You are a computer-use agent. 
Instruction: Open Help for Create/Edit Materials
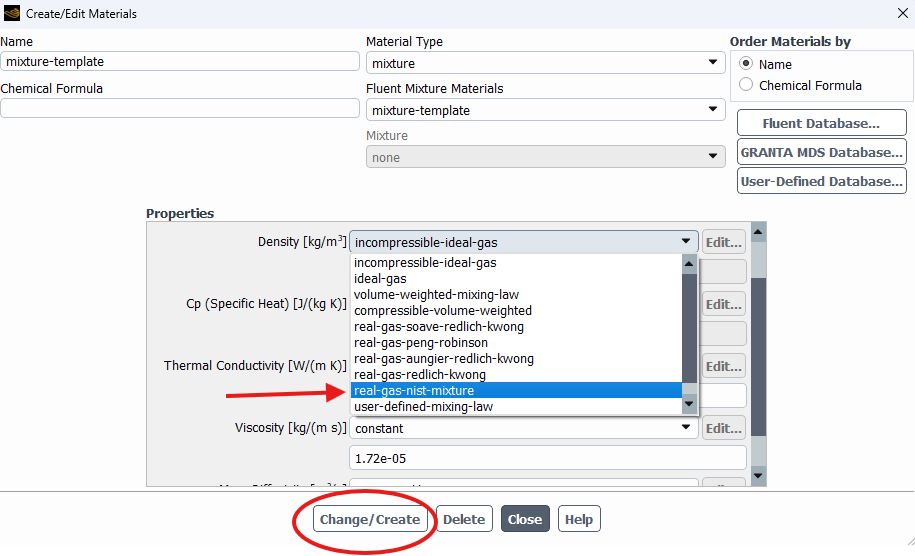tap(579, 519)
